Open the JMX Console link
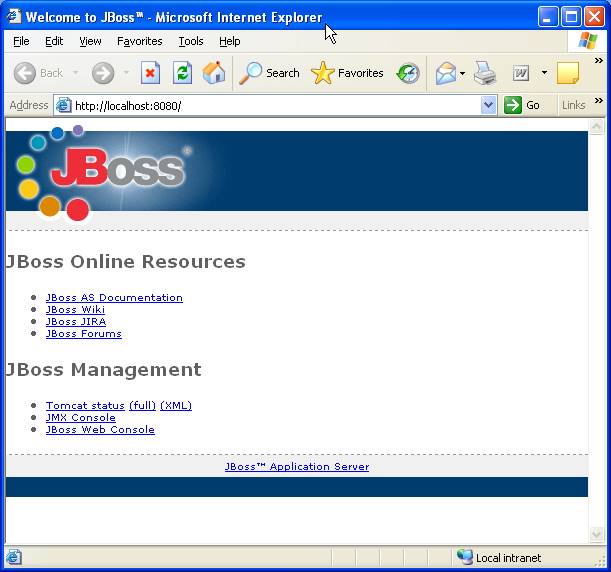 [81, 418]
